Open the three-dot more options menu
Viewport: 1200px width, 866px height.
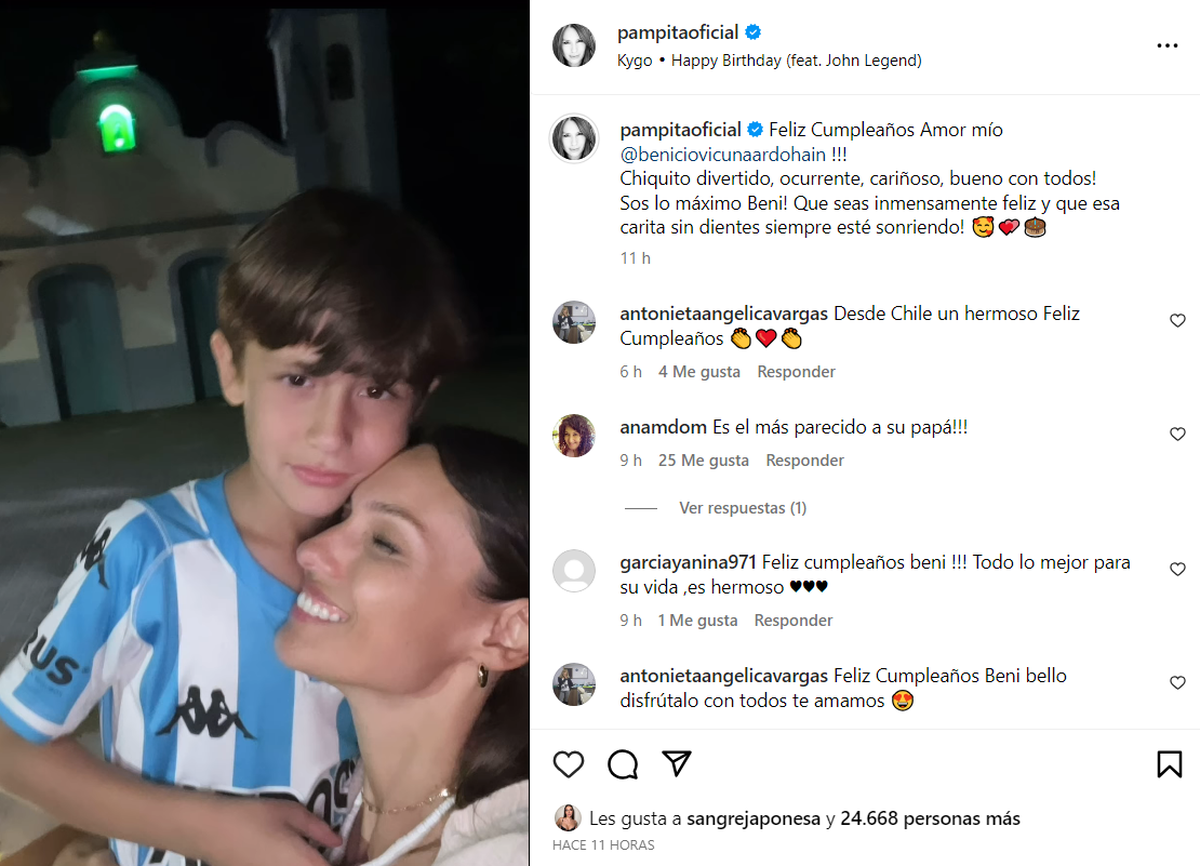pyautogui.click(x=1167, y=46)
